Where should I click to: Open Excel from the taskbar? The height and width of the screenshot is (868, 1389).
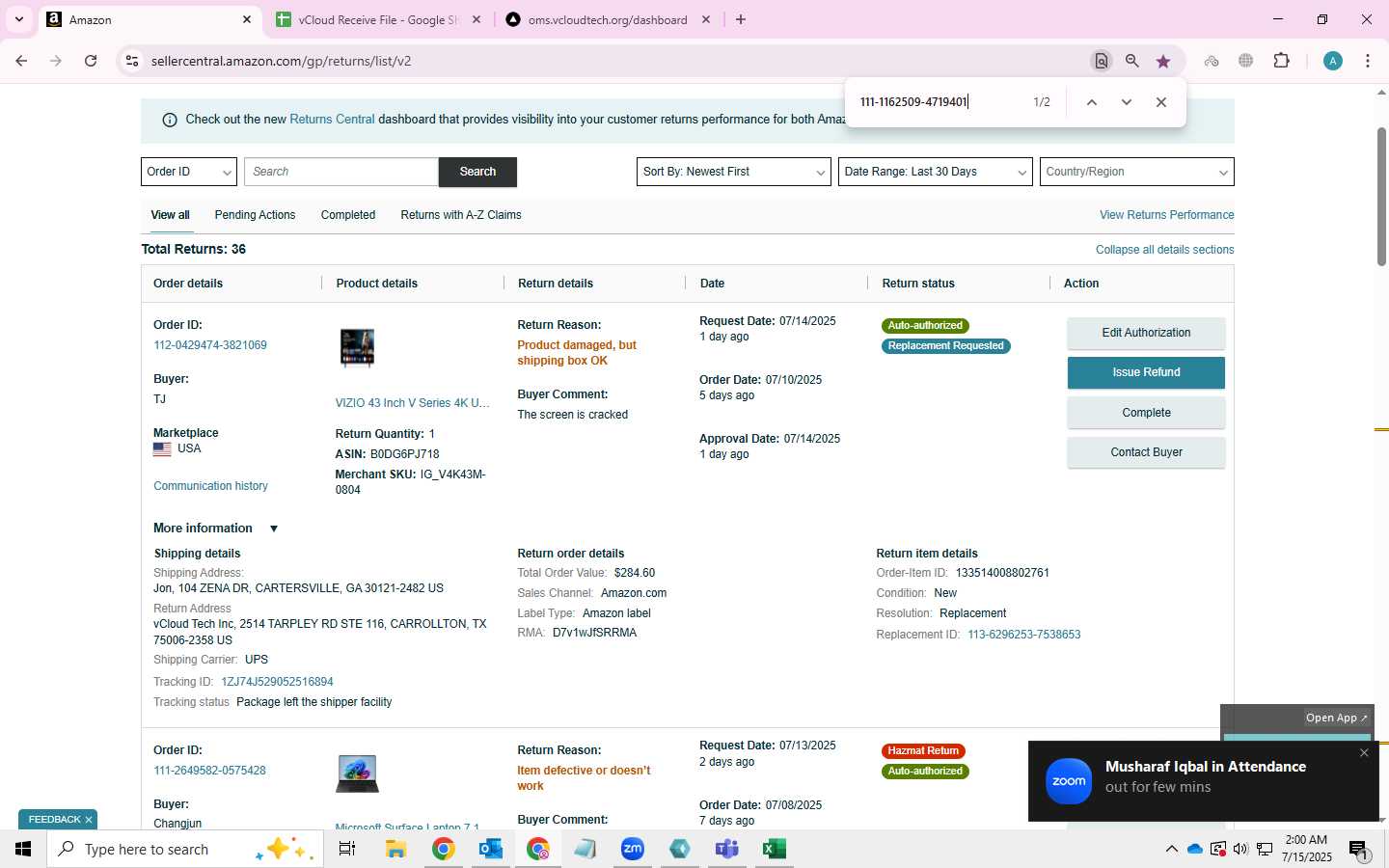click(774, 849)
